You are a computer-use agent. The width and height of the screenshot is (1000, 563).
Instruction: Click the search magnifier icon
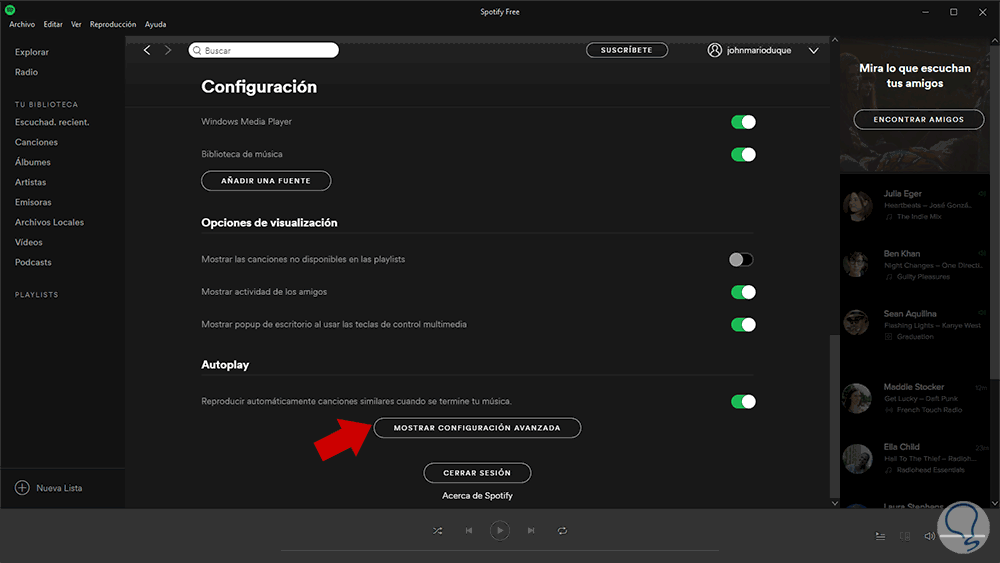point(197,50)
